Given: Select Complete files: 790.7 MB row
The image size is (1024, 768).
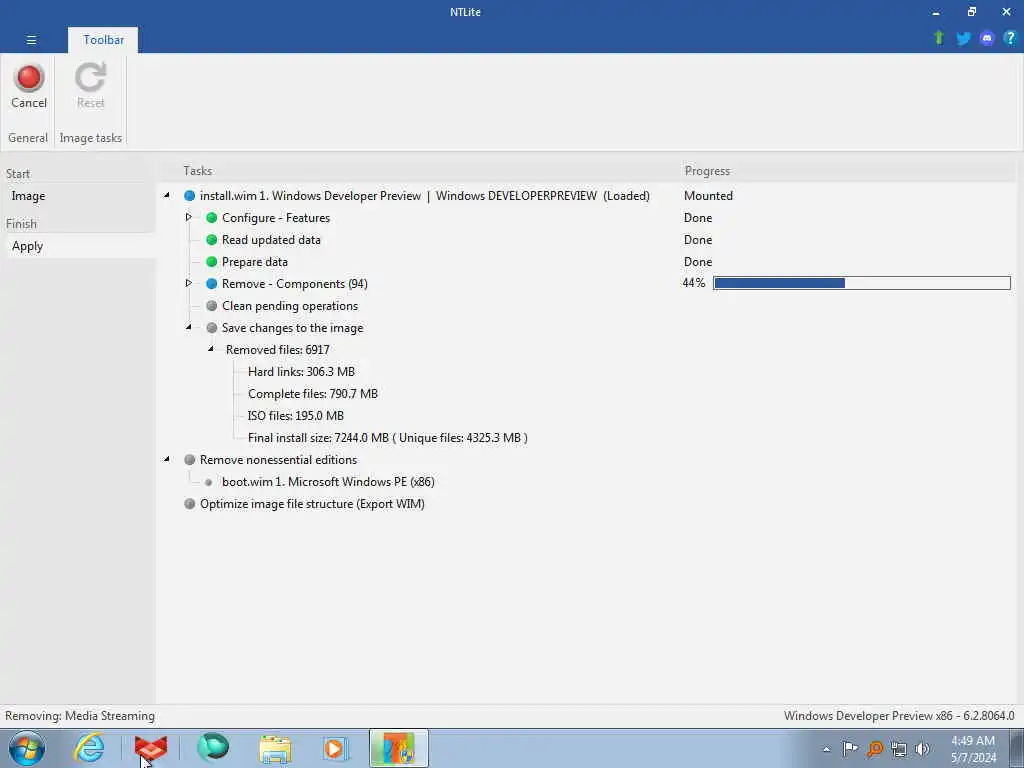Looking at the screenshot, I should tap(313, 394).
